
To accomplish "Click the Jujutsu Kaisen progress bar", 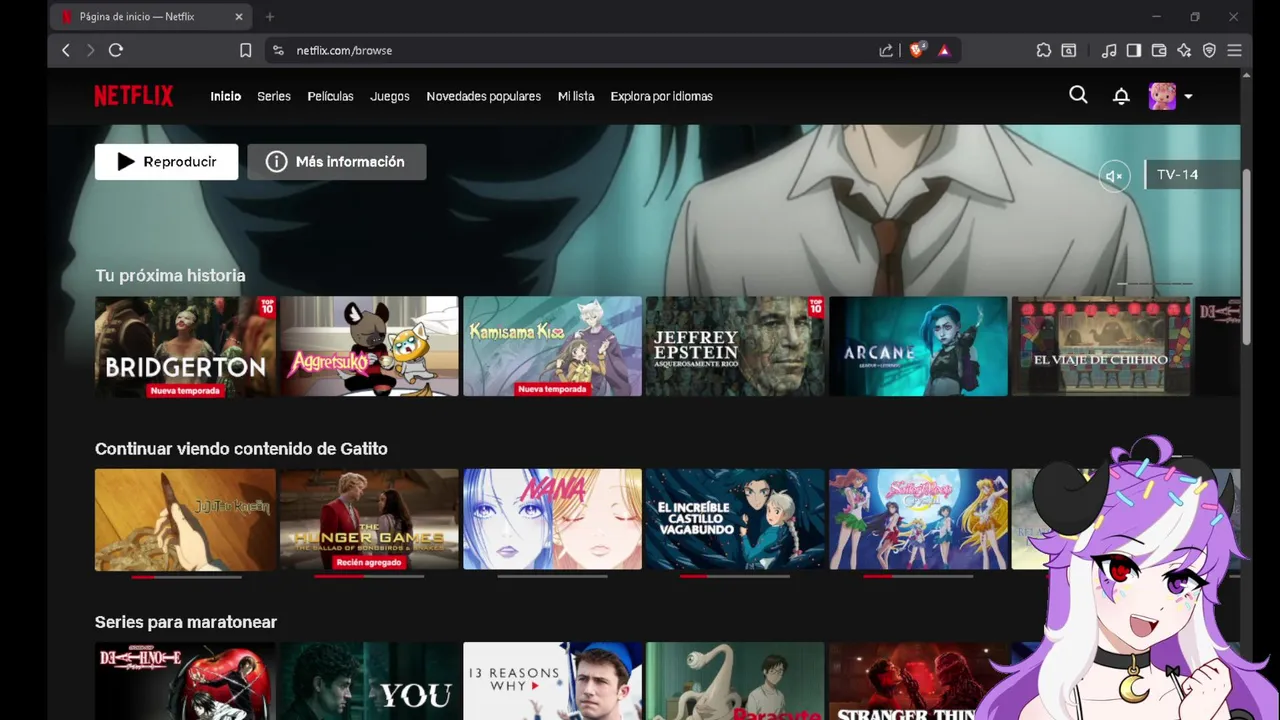I will click(186, 576).
